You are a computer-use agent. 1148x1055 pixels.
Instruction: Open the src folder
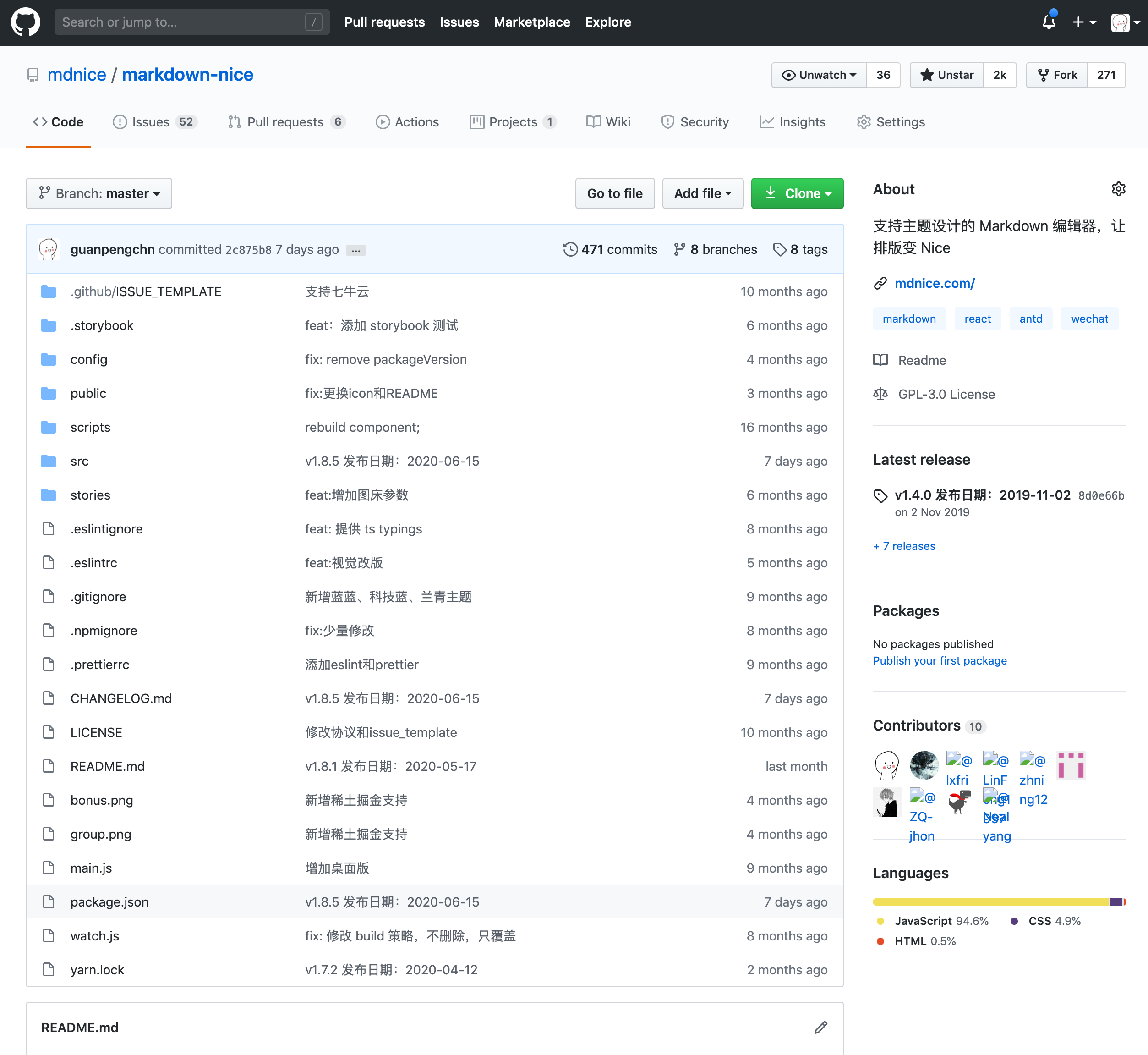click(79, 462)
